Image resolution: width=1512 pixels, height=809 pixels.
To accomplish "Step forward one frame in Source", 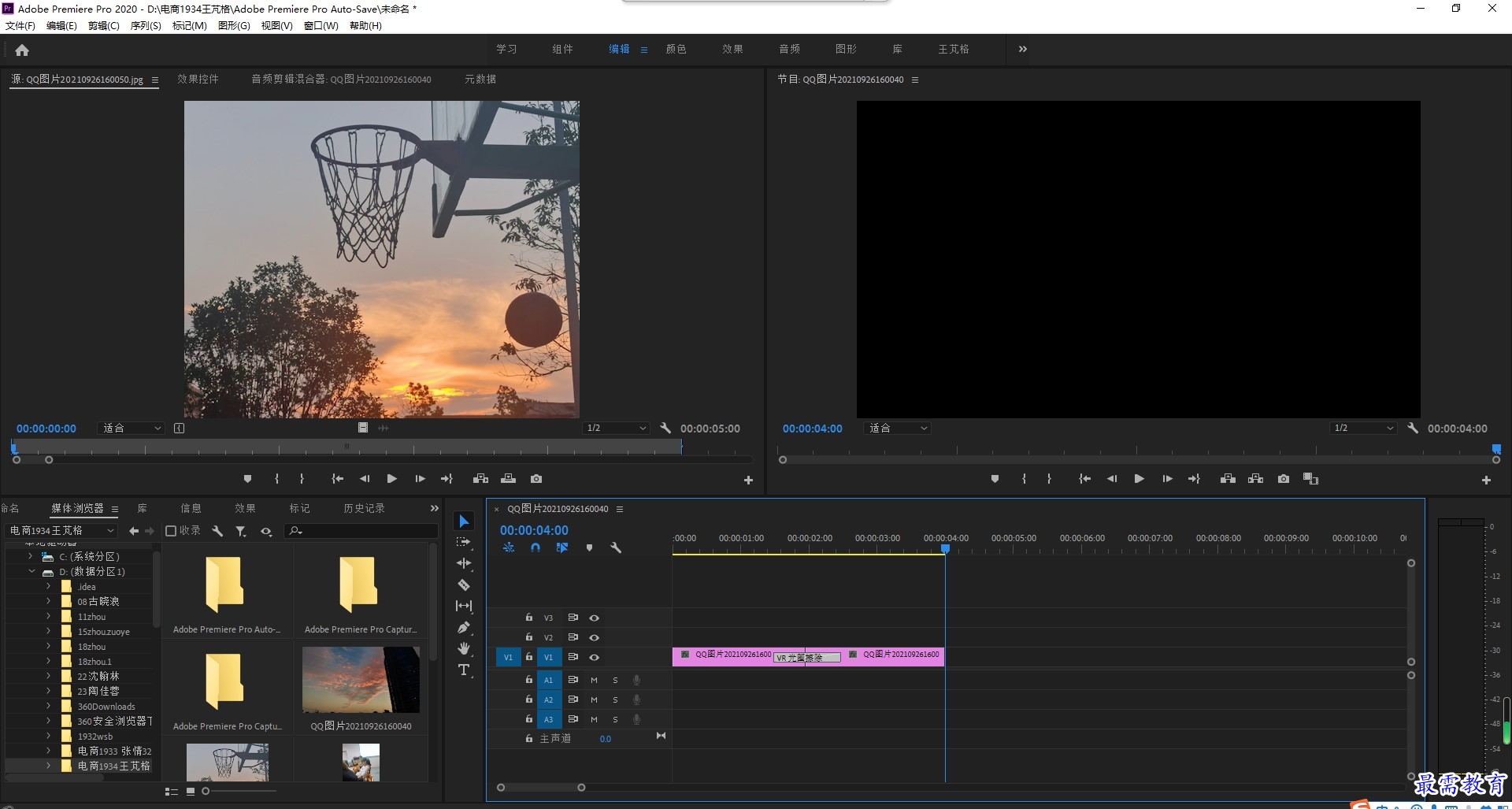I will [x=420, y=479].
